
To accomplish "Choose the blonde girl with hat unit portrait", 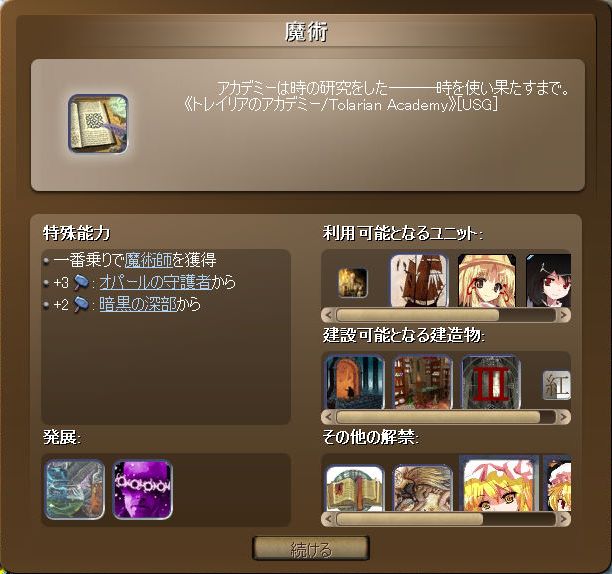I will click(x=487, y=281).
